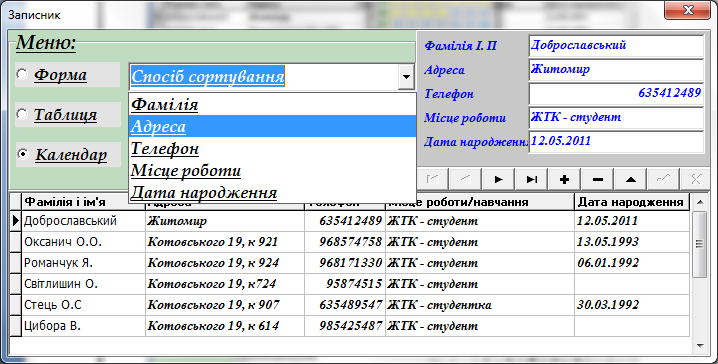Viewport: 718px width, 364px height.
Task: Click the Дата народження field 12.05.2011
Action: point(616,141)
